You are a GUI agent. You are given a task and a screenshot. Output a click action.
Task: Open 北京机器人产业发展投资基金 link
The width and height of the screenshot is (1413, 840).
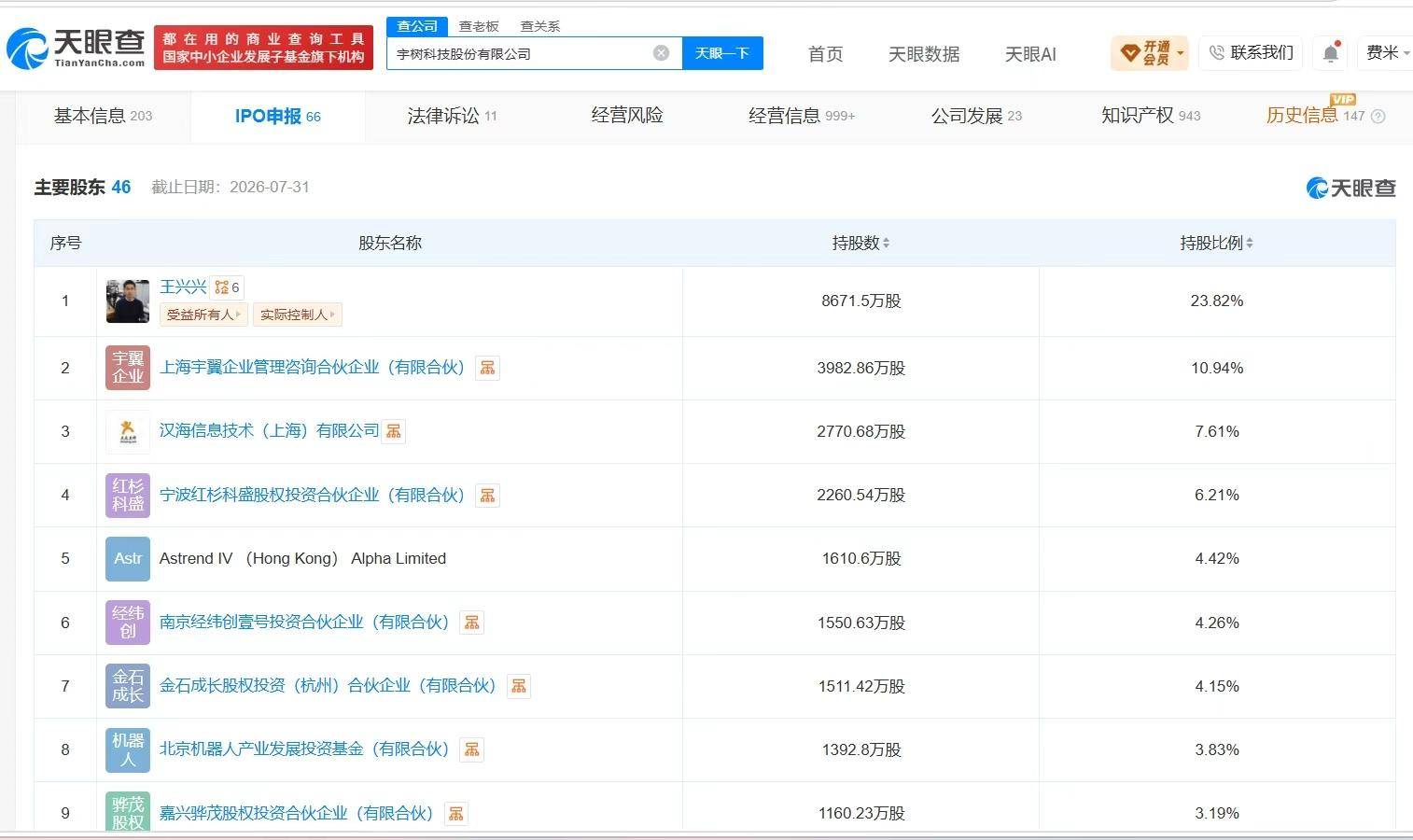point(304,749)
